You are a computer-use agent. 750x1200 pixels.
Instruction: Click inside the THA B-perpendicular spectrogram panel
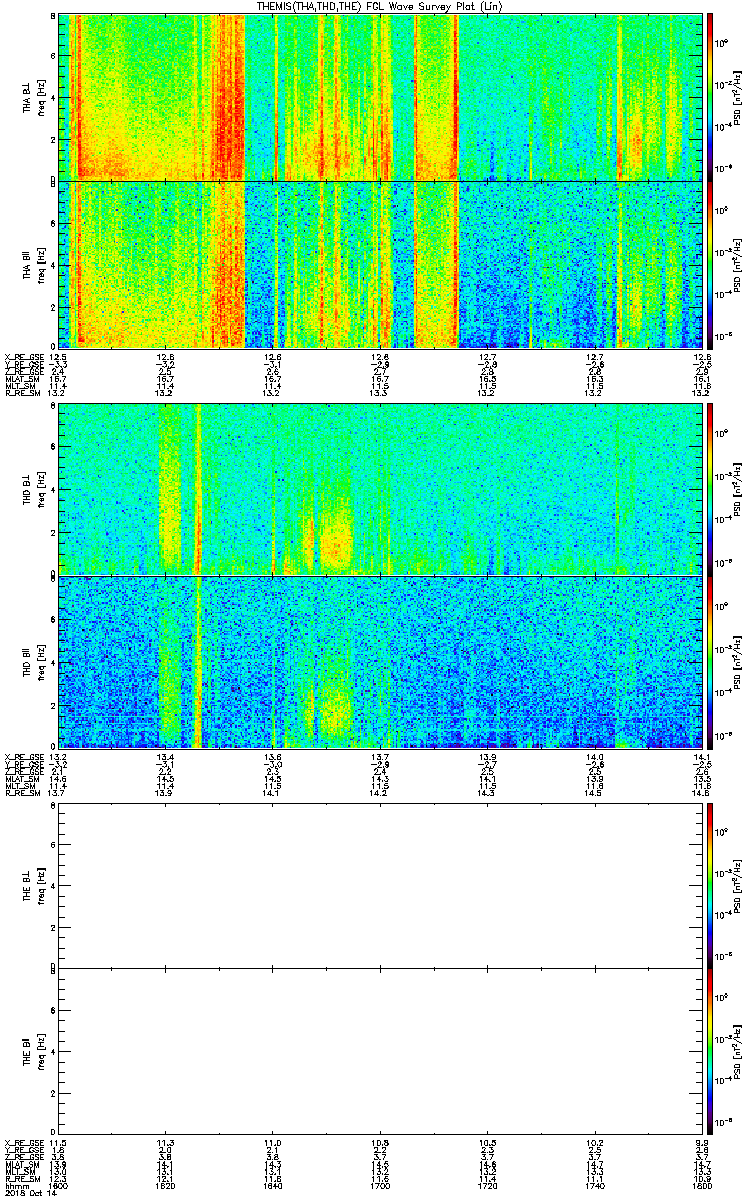(379, 97)
